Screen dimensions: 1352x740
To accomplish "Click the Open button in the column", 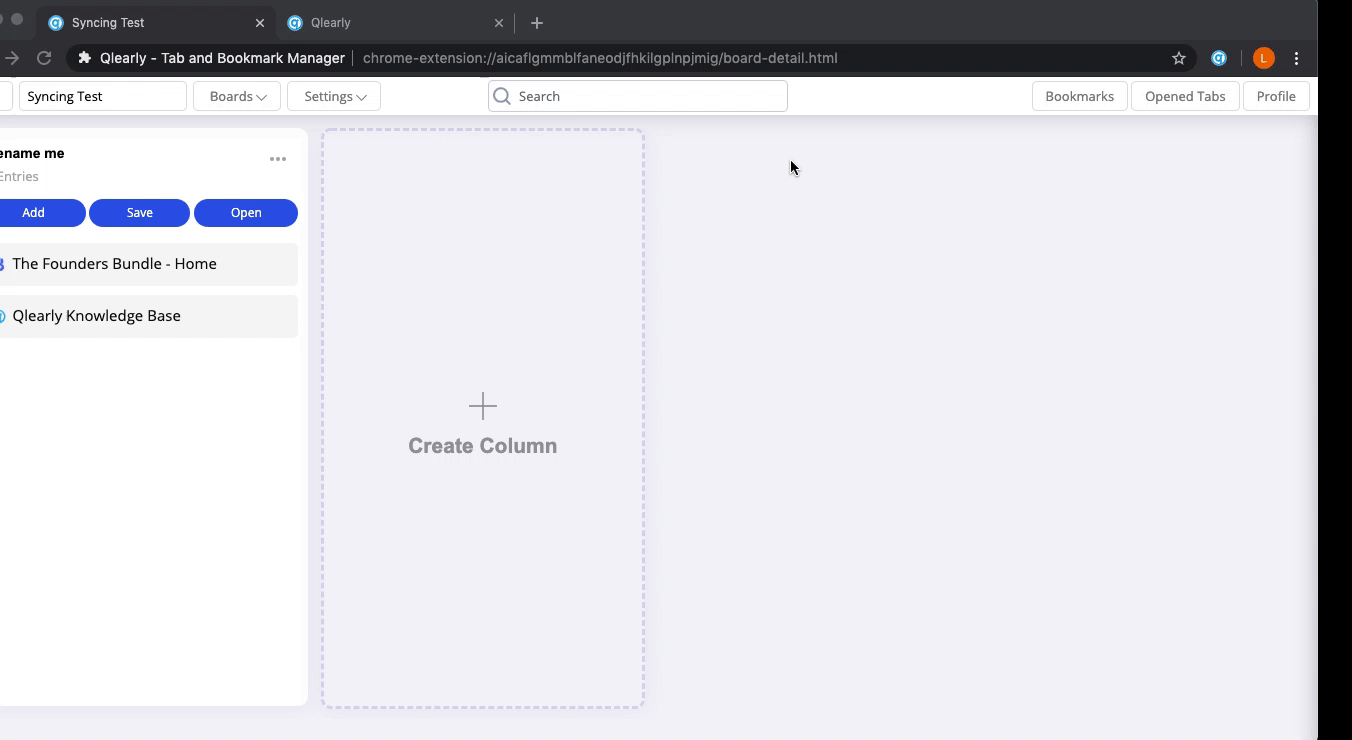I will point(246,213).
